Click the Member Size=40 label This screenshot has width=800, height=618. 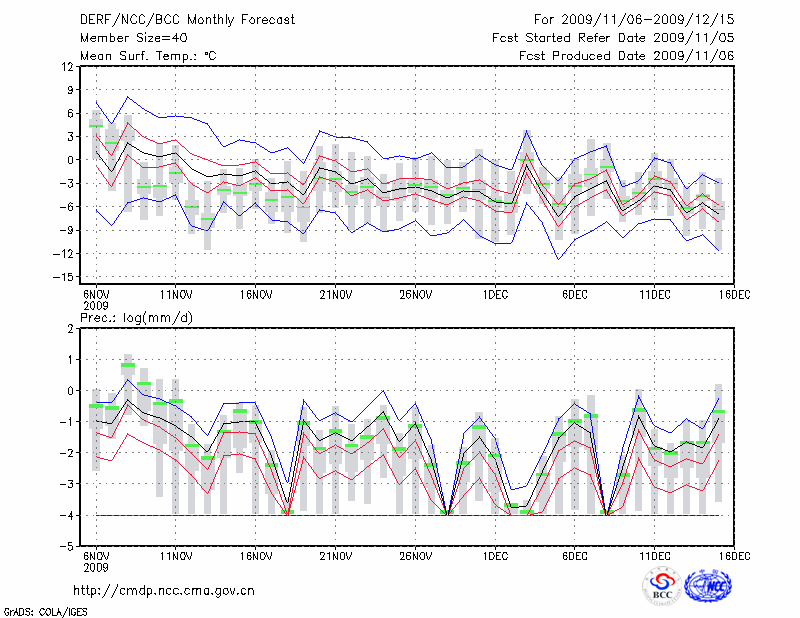(127, 37)
